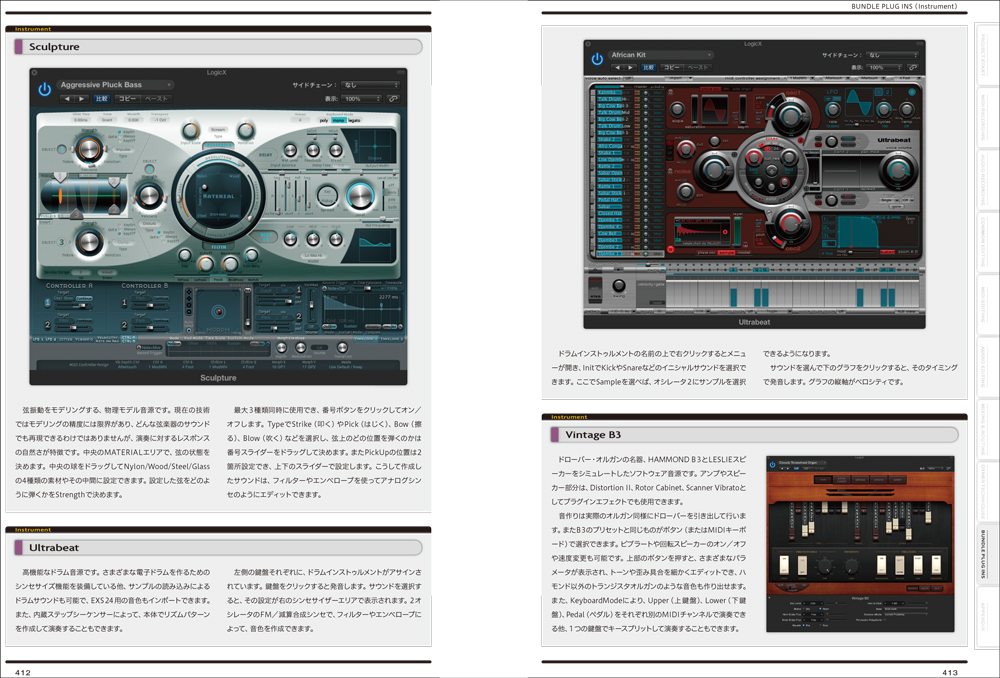1000x678 pixels.
Task: Click Controller A target 1 slider in Sculpture
Action: click(75, 307)
